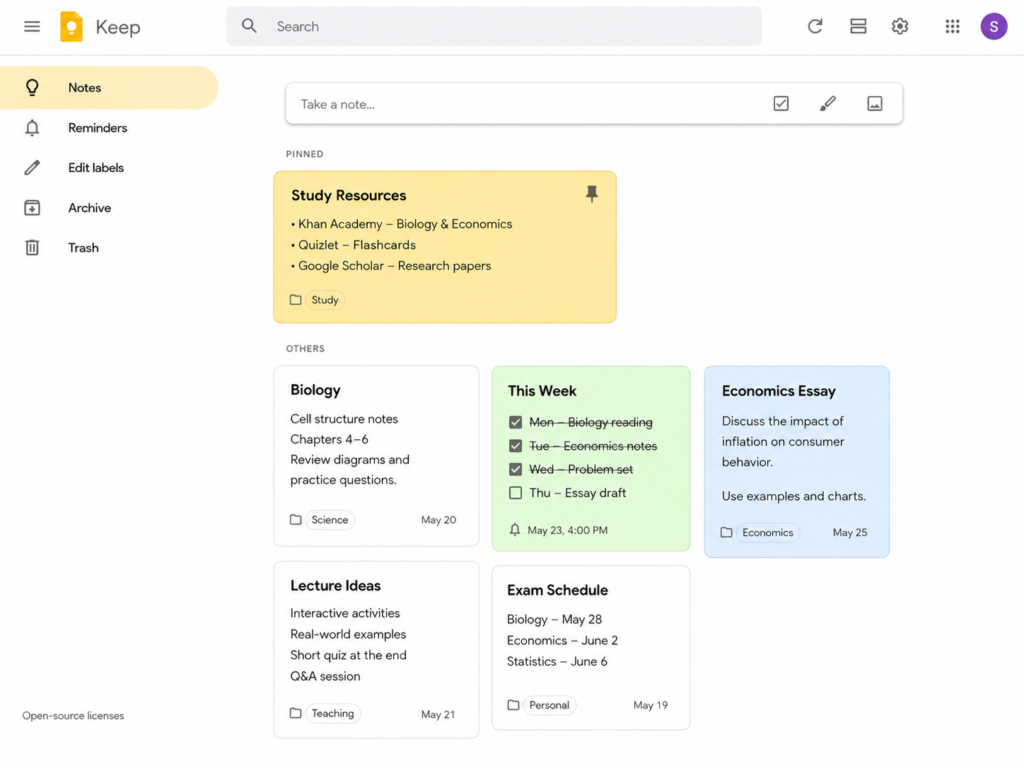Click the Chapters 4–6 line
Viewport: 1024px width, 768px height.
329,440
